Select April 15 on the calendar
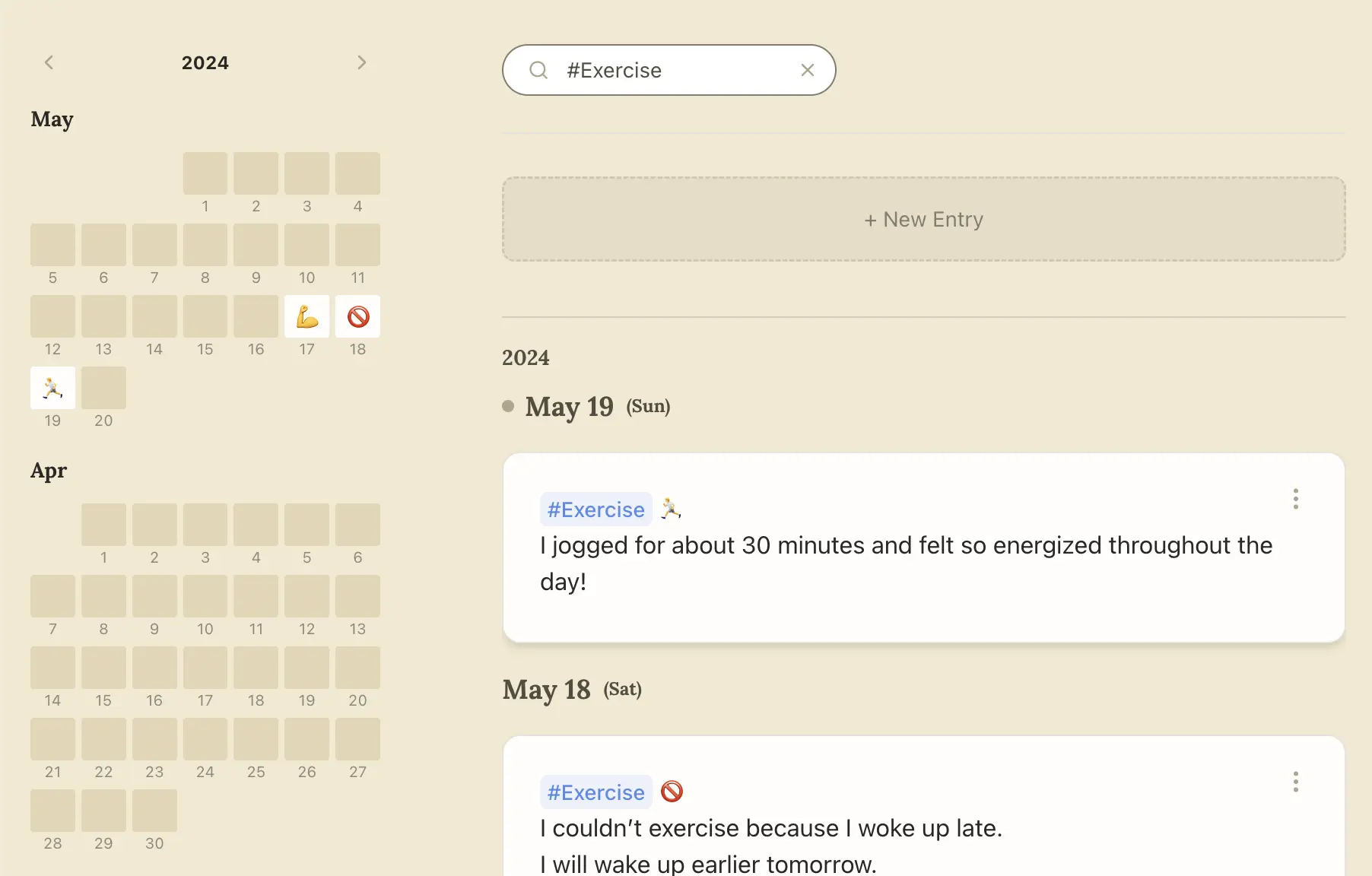The image size is (1372, 876). [x=103, y=667]
